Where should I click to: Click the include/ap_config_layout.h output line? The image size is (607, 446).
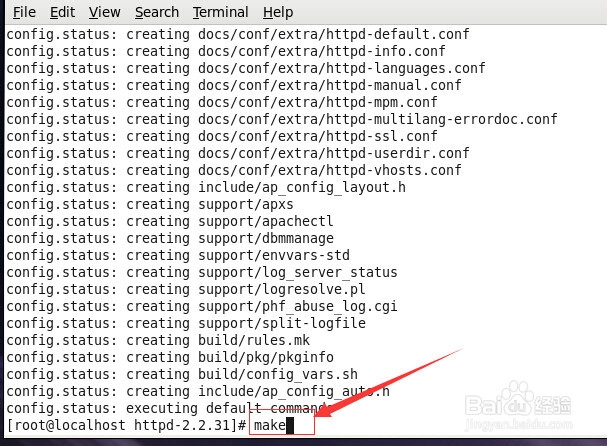pyautogui.click(x=205, y=187)
